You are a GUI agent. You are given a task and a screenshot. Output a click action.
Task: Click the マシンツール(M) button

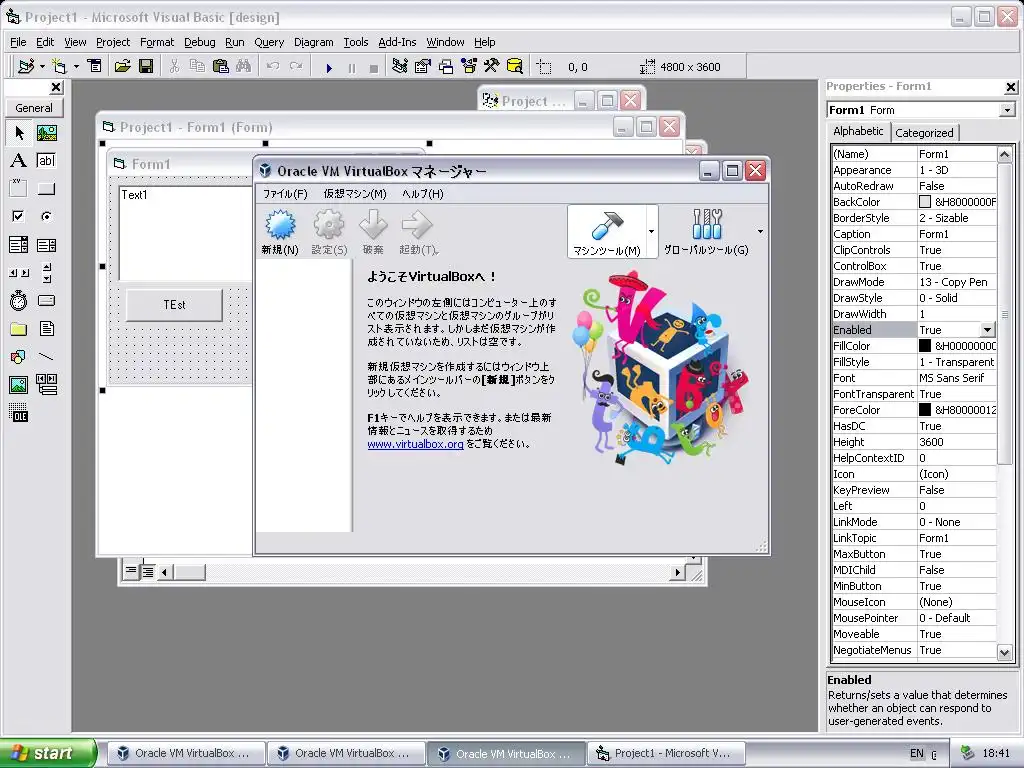tap(607, 232)
